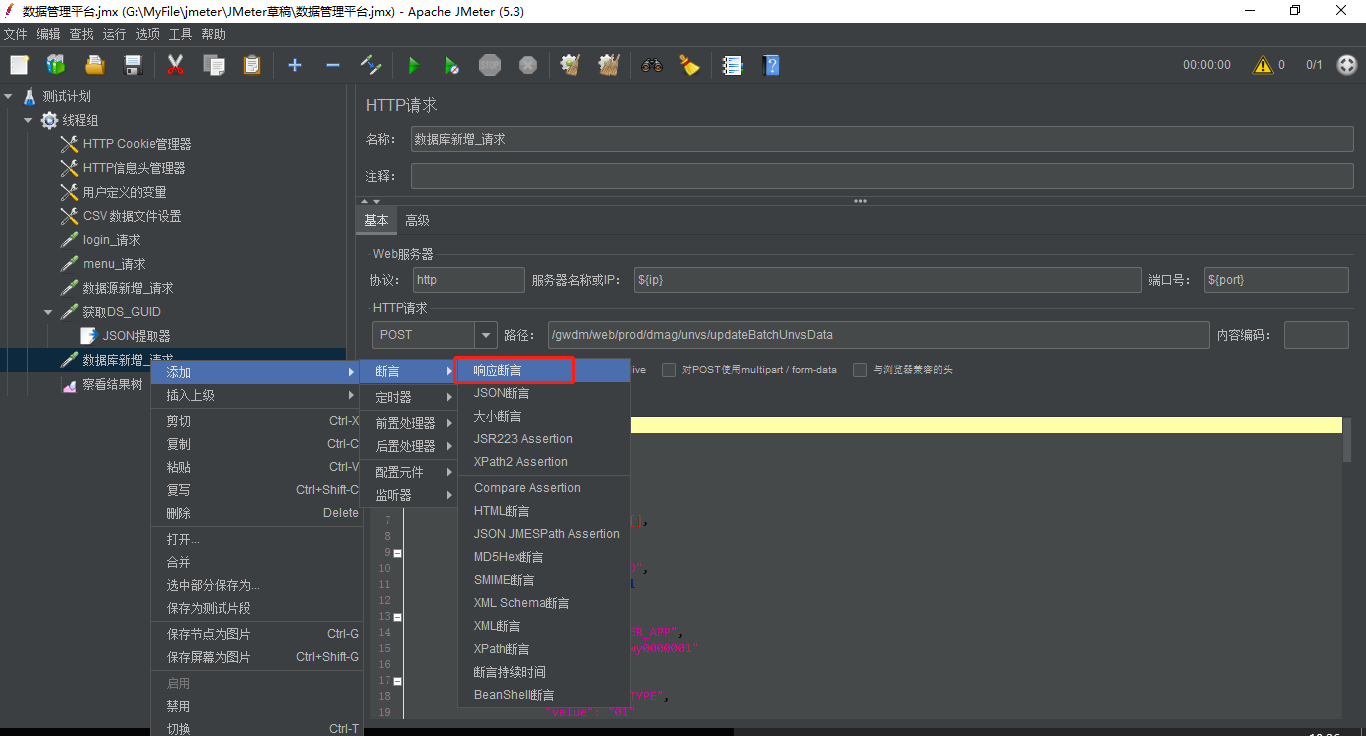
Task: Click the 端口号 input field
Action: [x=1276, y=280]
